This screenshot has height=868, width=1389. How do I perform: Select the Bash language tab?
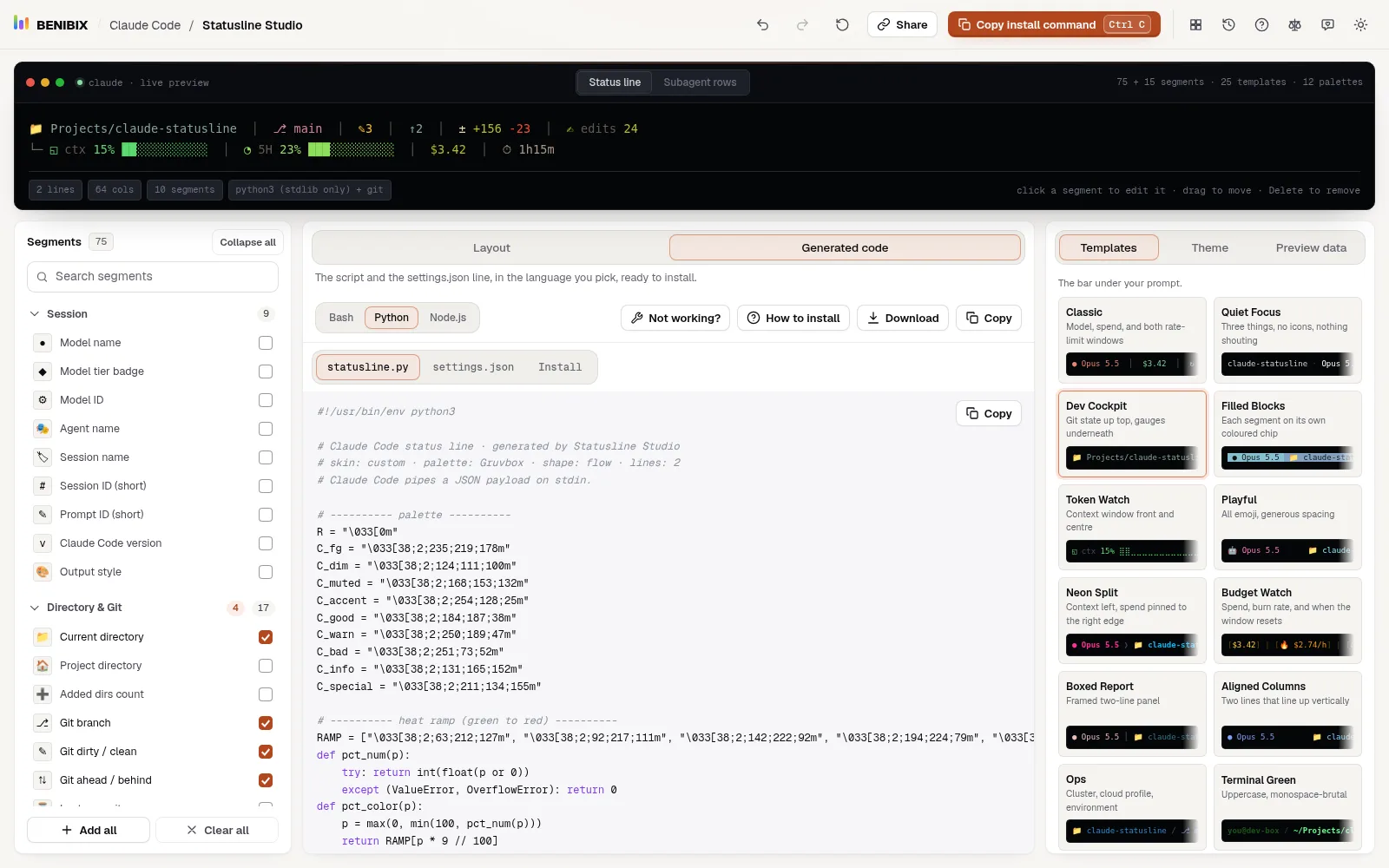341,318
